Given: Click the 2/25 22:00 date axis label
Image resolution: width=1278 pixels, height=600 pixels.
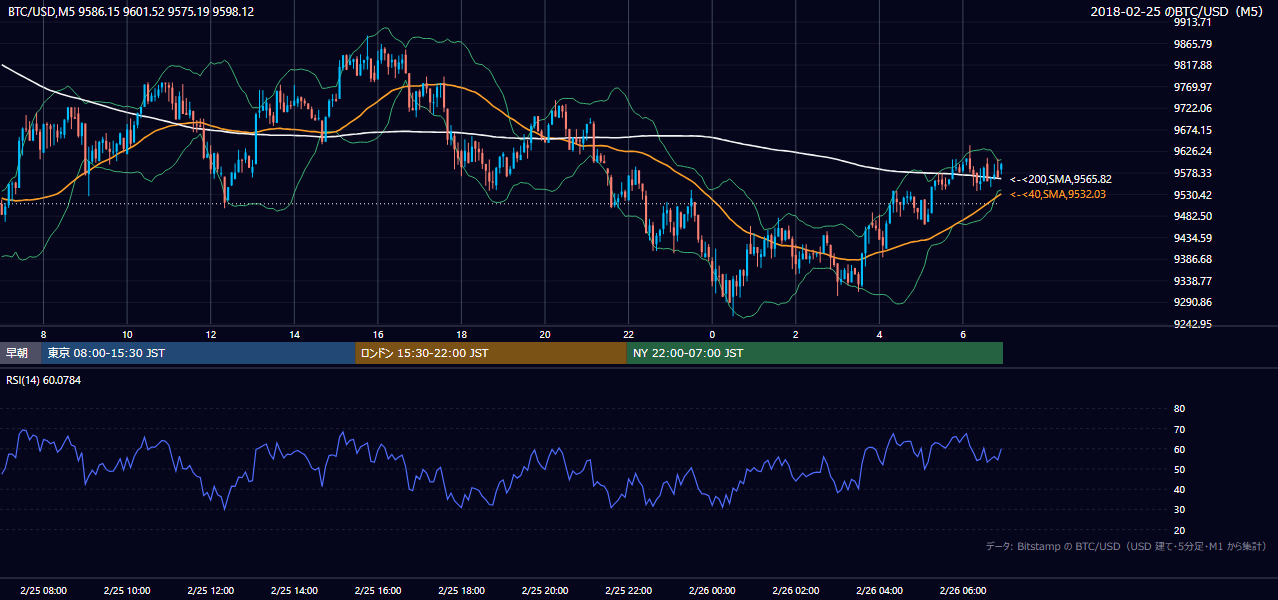Looking at the screenshot, I should [x=628, y=591].
